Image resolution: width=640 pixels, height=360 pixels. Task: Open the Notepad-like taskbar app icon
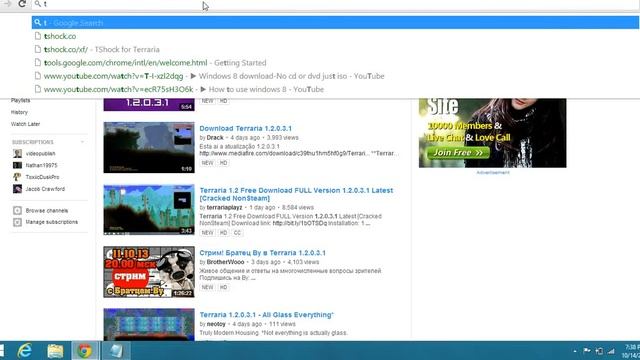pyautogui.click(x=116, y=351)
